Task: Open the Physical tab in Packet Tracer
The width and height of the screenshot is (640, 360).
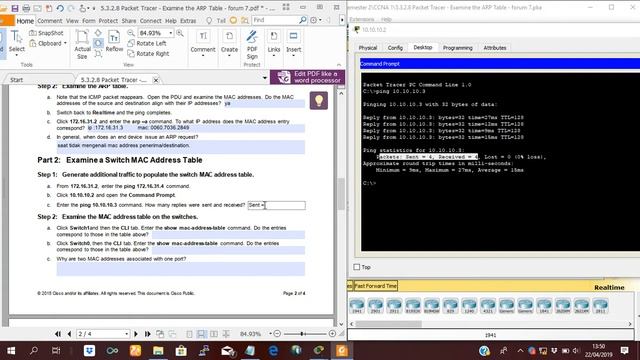Action: [x=368, y=48]
